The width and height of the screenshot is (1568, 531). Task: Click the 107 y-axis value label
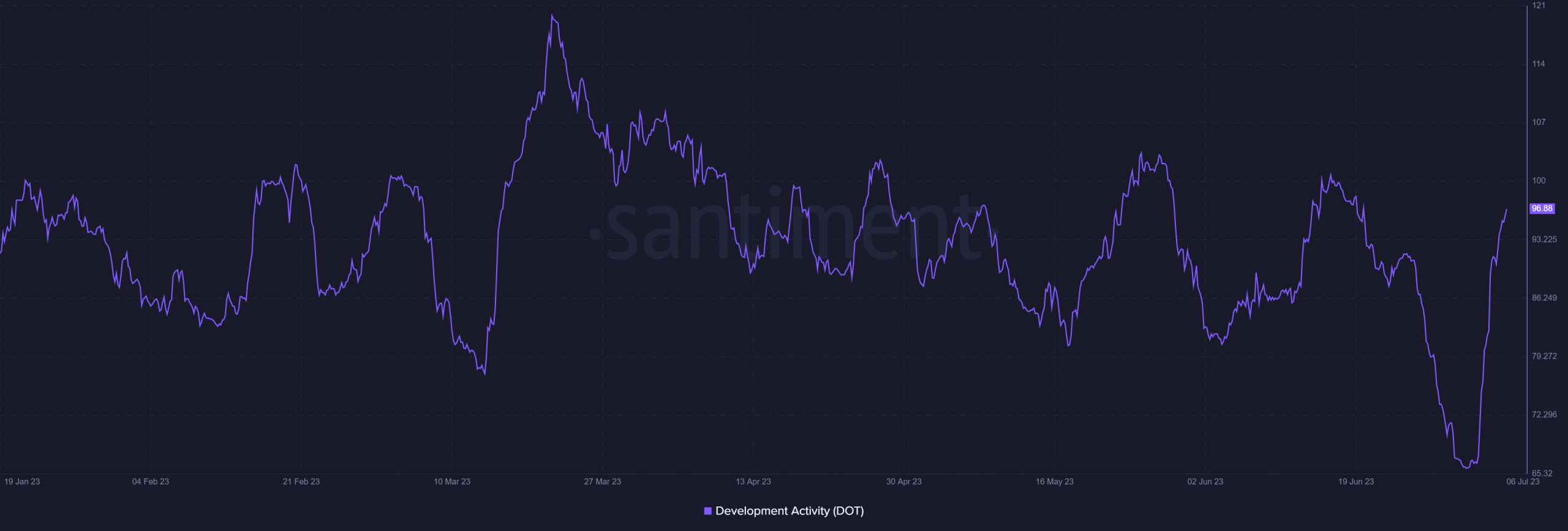coord(1539,122)
